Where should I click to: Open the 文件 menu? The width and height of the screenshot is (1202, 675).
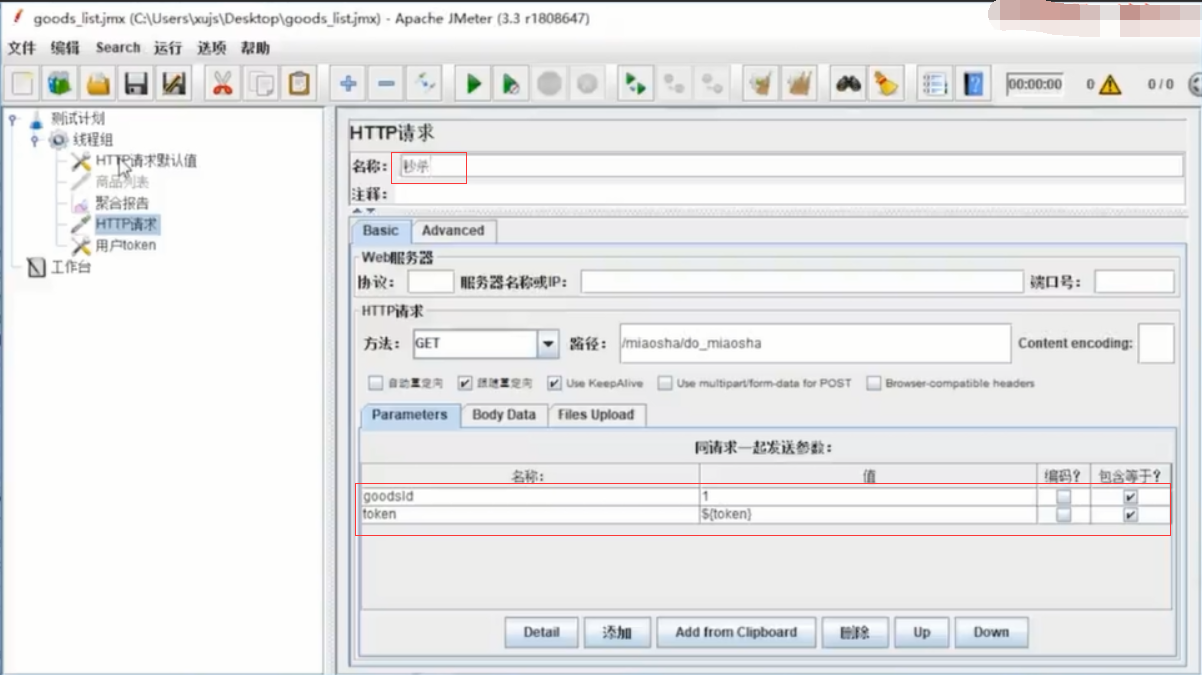pyautogui.click(x=22, y=47)
